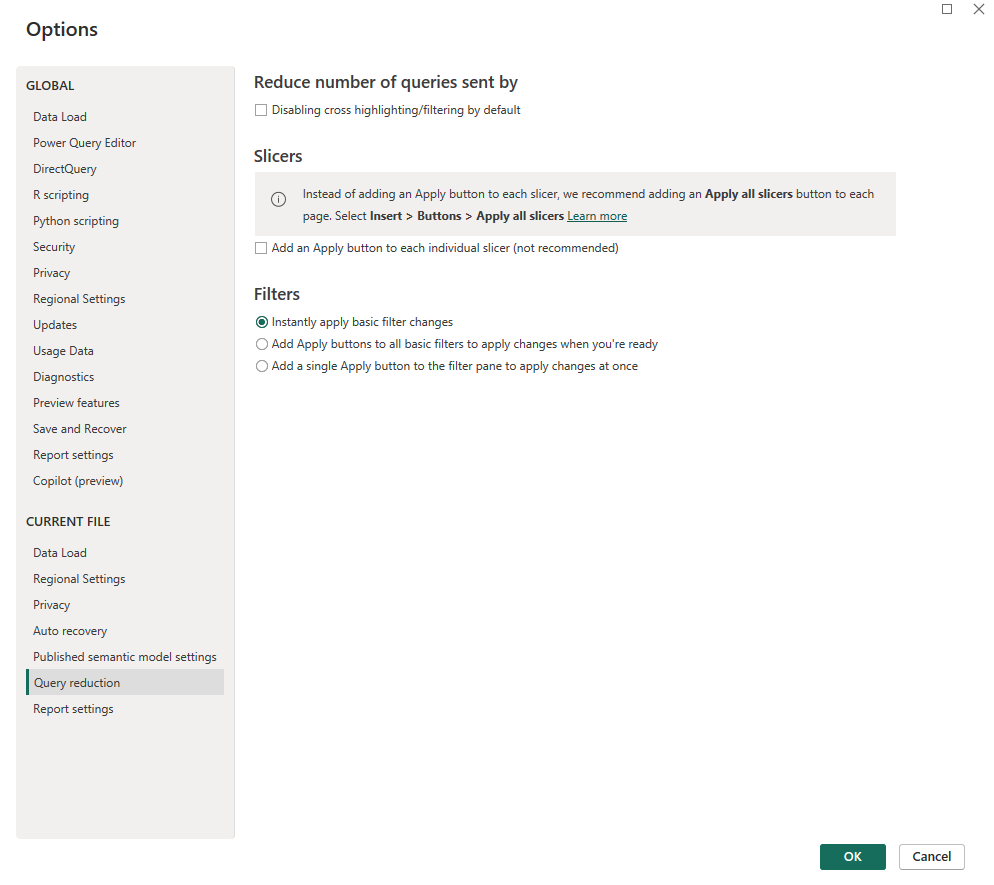Viewport: 994px width, 885px height.
Task: Open Power Query Editor settings
Action: pos(84,142)
